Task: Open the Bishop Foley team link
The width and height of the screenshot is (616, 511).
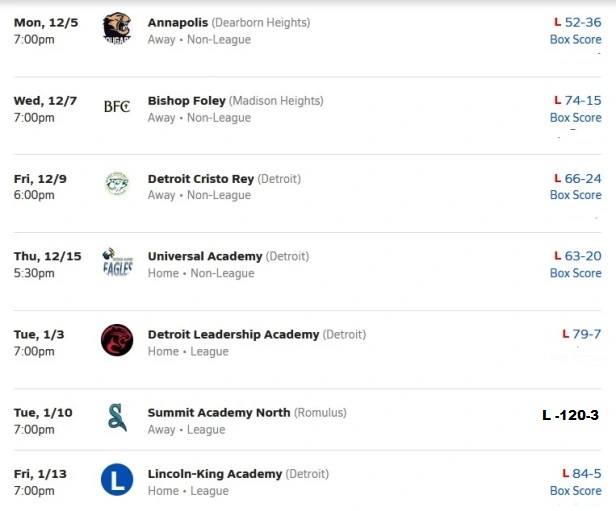Action: coord(187,100)
